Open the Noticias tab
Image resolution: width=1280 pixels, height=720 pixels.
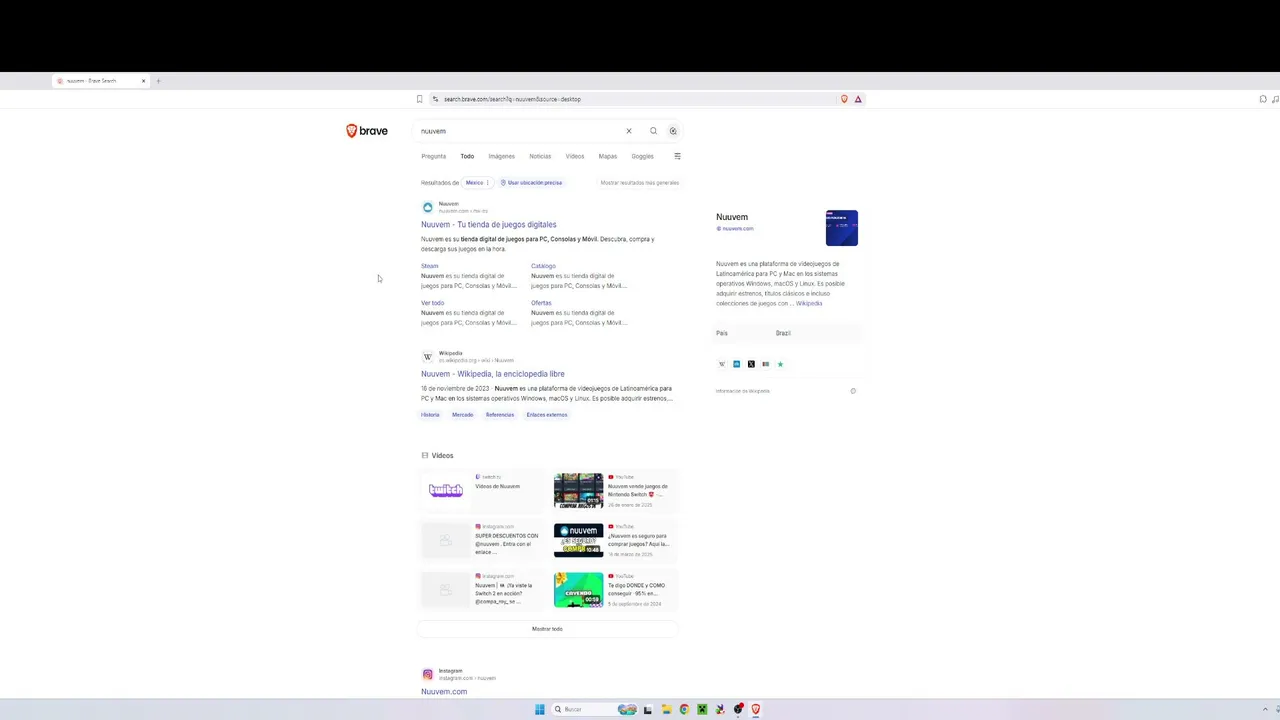tap(540, 156)
